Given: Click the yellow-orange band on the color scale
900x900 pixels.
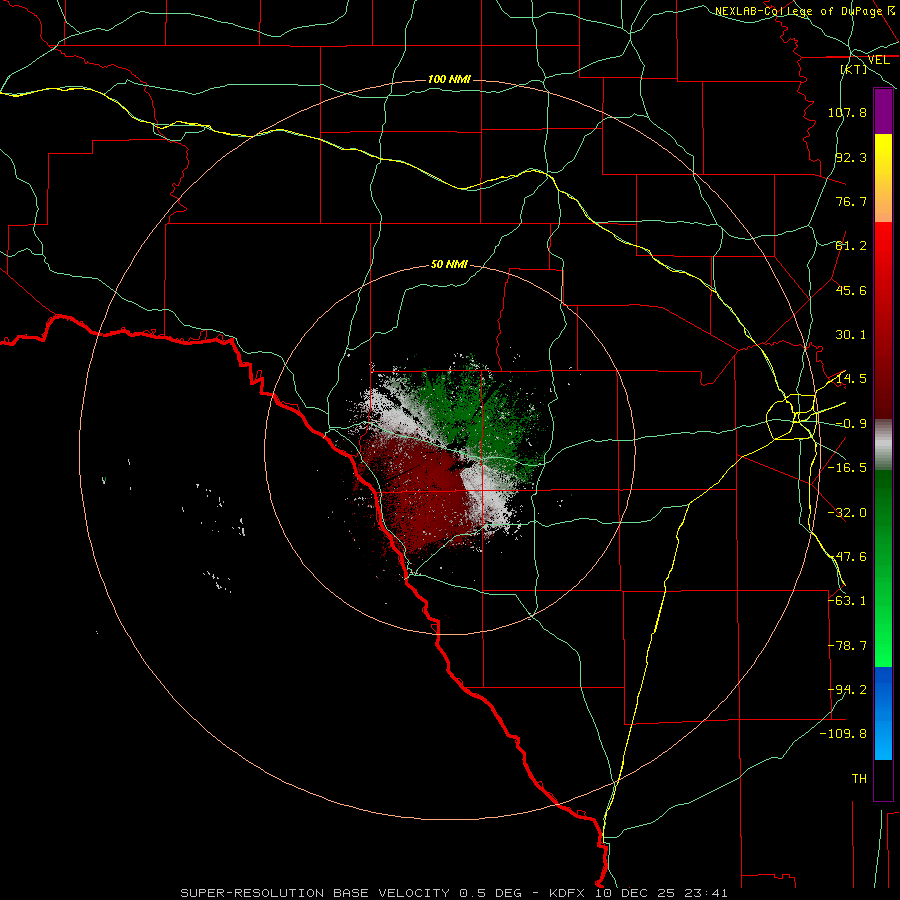Looking at the screenshot, I should [x=883, y=178].
